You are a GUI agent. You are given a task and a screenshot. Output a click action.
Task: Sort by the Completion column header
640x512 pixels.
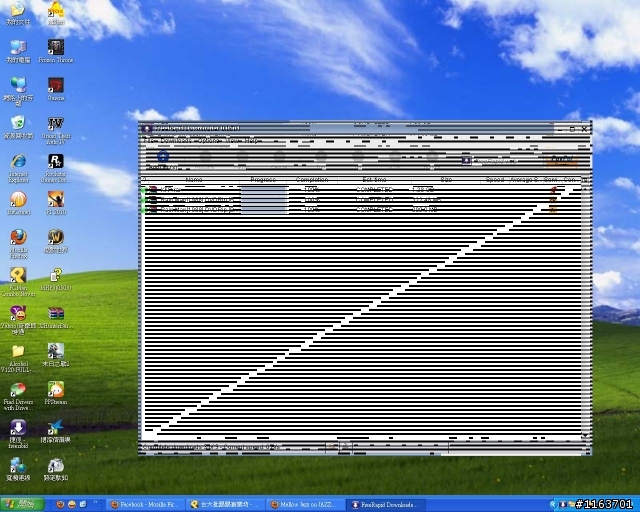tap(312, 180)
